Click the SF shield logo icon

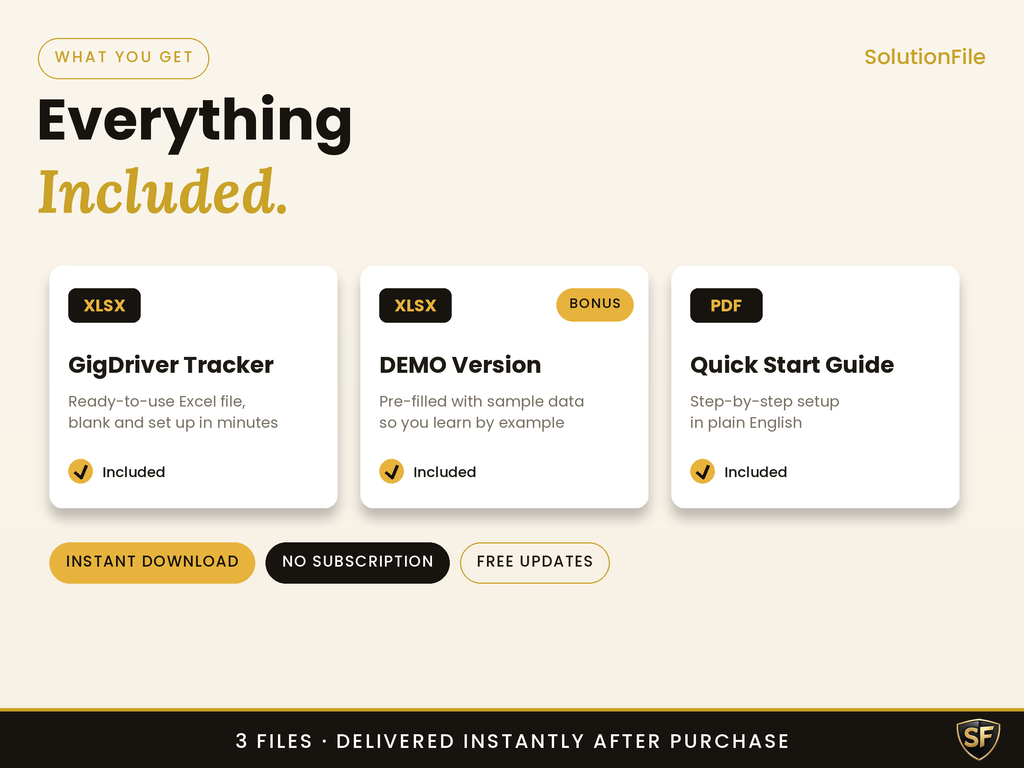(978, 739)
